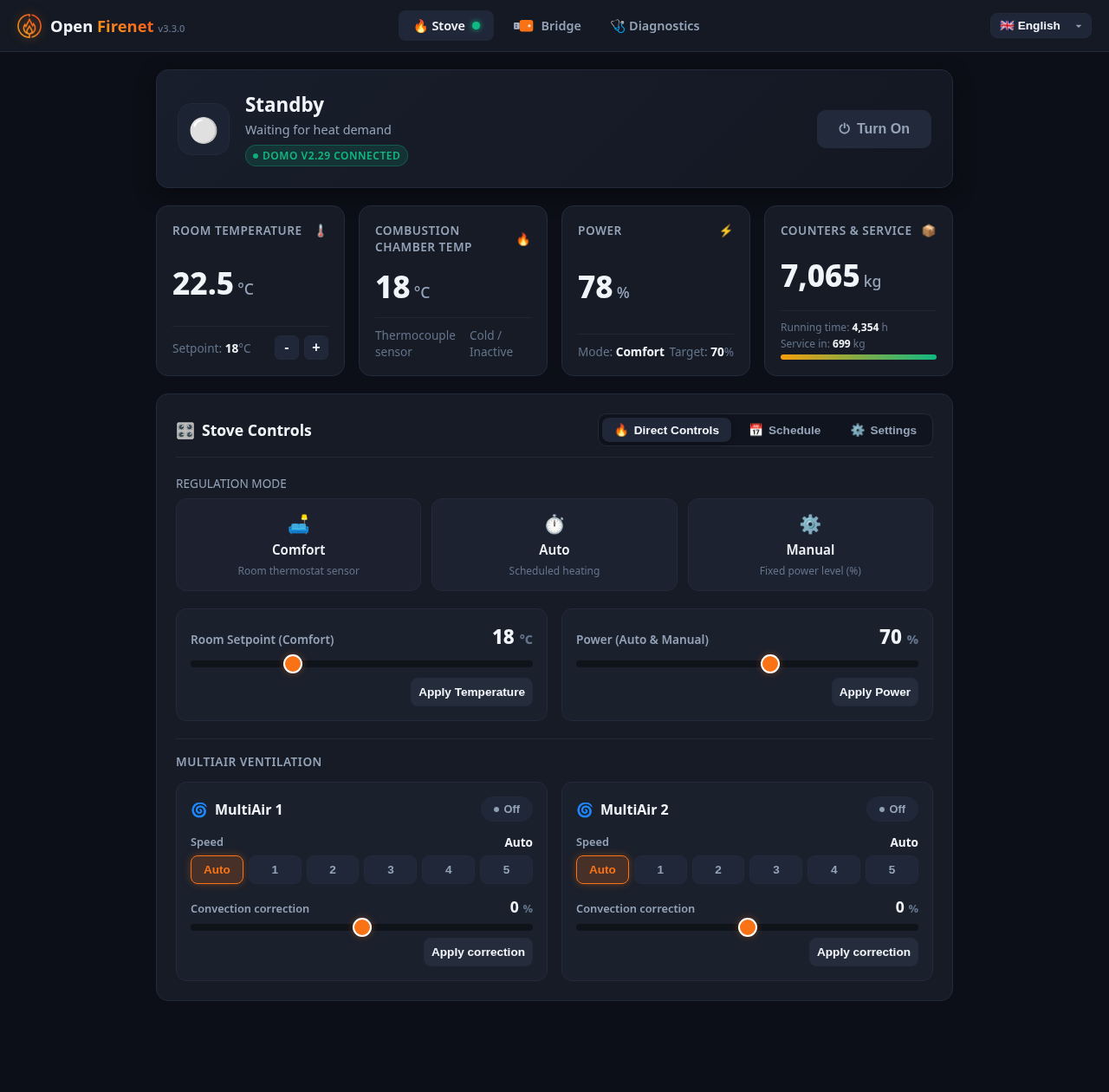Image resolution: width=1109 pixels, height=1092 pixels.
Task: Increase room setpoint with plus button
Action: click(316, 348)
